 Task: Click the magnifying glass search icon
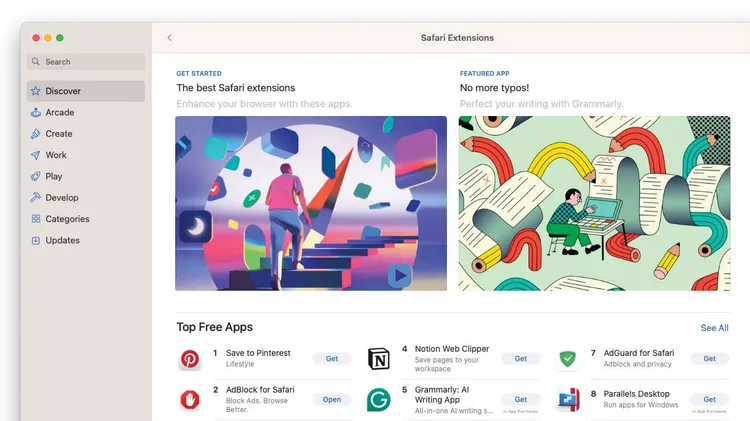pos(35,62)
